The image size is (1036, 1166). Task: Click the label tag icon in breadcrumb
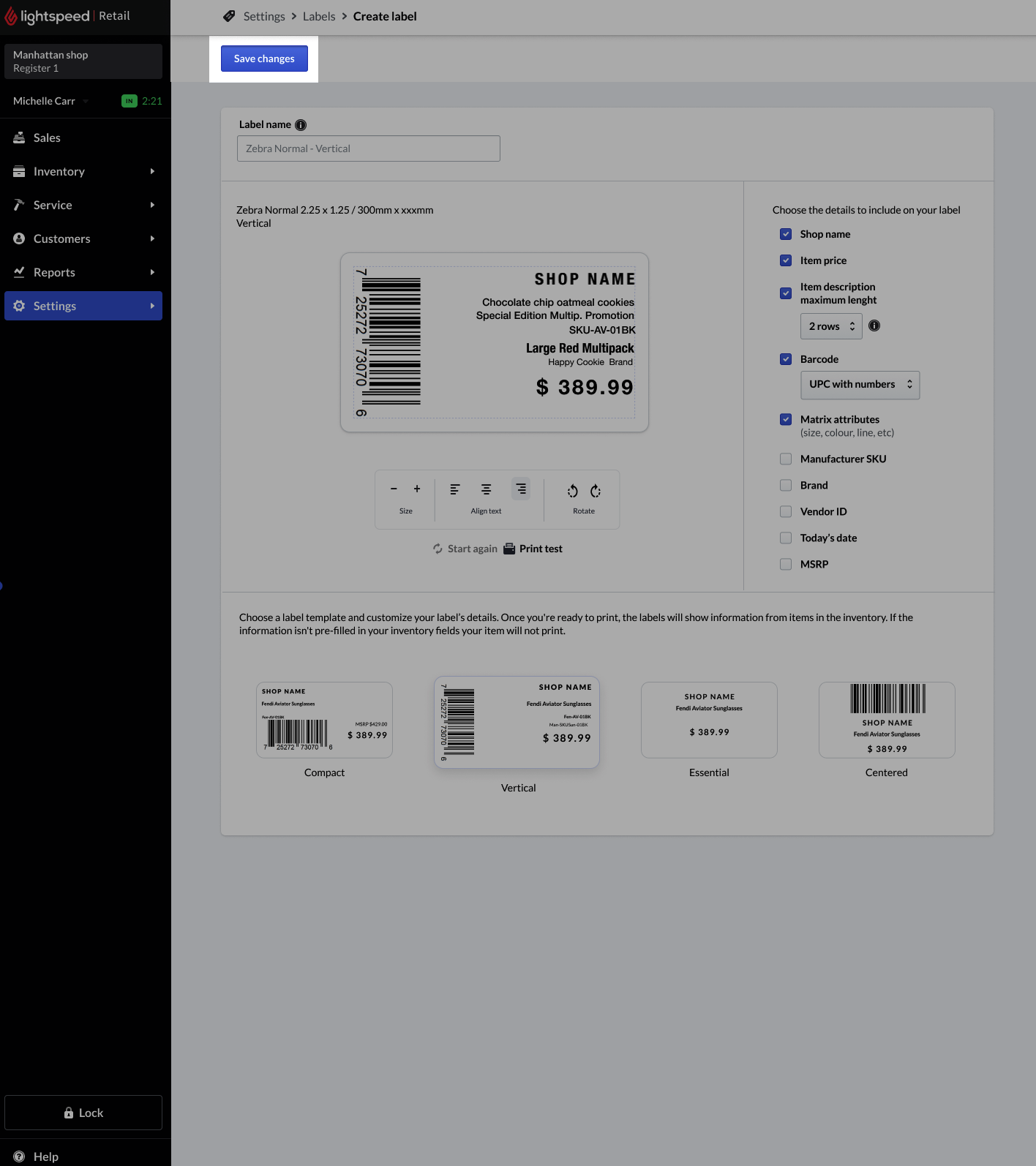[229, 16]
